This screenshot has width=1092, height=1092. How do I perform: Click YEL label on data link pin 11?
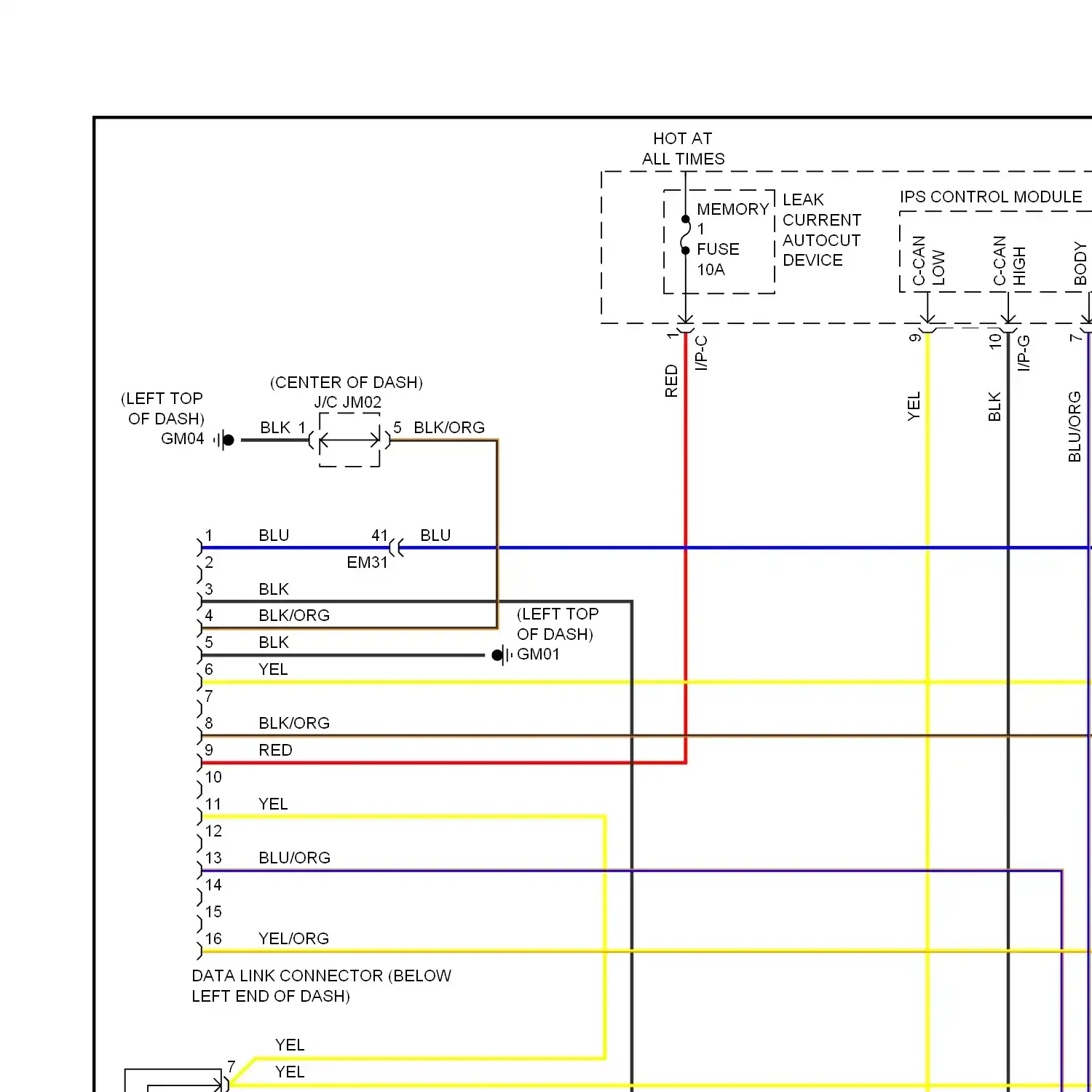pos(273,804)
